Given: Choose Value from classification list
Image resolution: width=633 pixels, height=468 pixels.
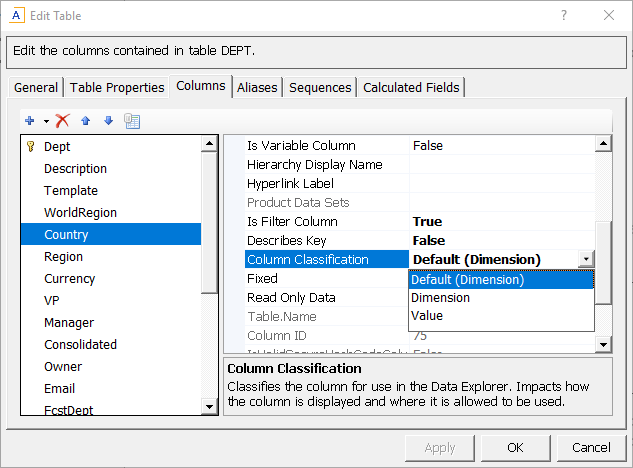Looking at the screenshot, I should click(x=427, y=316).
